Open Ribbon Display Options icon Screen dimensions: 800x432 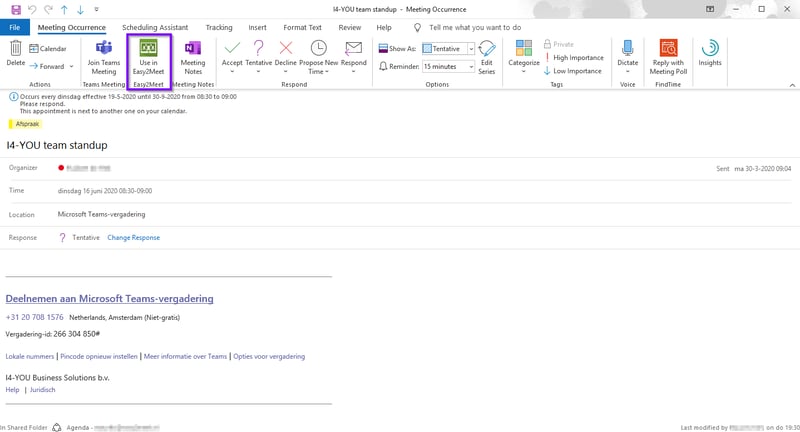[x=710, y=9]
